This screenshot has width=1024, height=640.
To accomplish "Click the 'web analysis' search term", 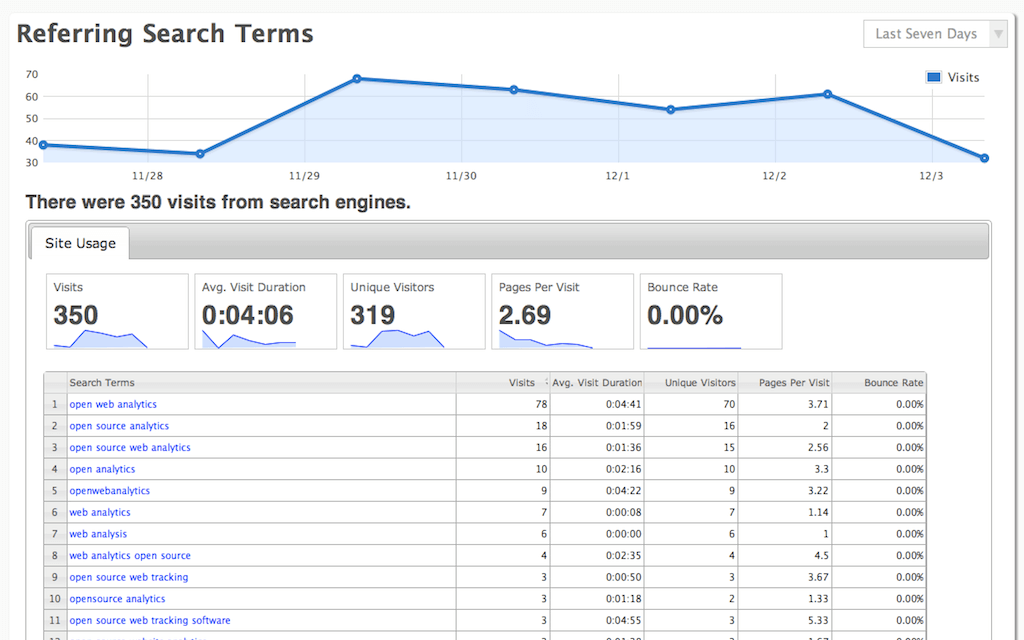I will [x=98, y=534].
